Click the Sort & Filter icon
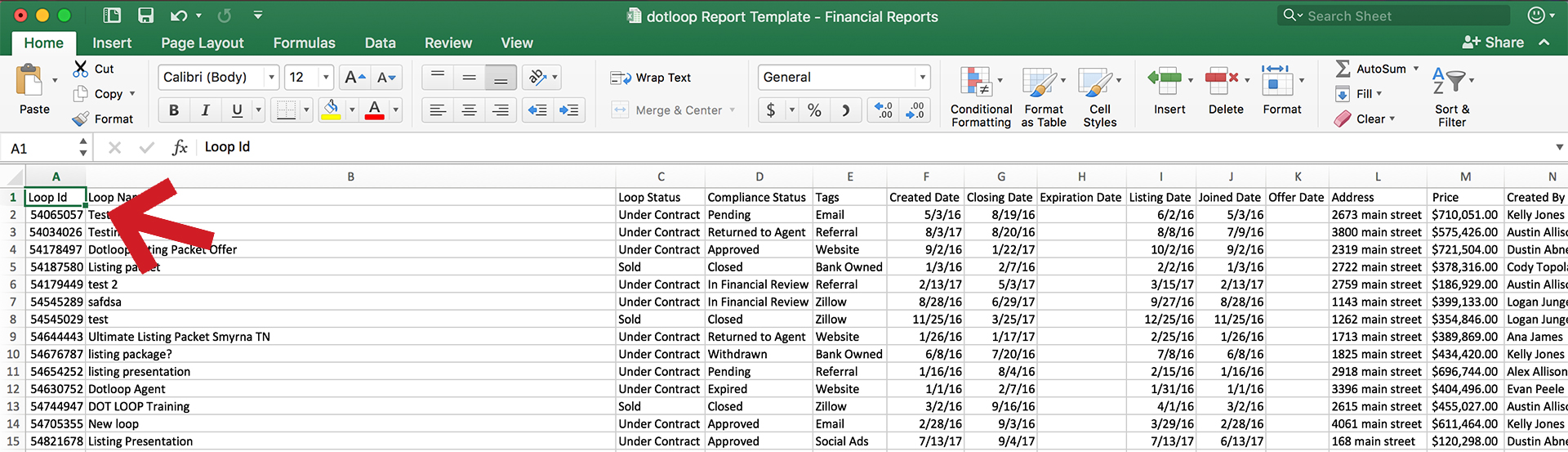This screenshot has height=452, width=1568. [1447, 81]
